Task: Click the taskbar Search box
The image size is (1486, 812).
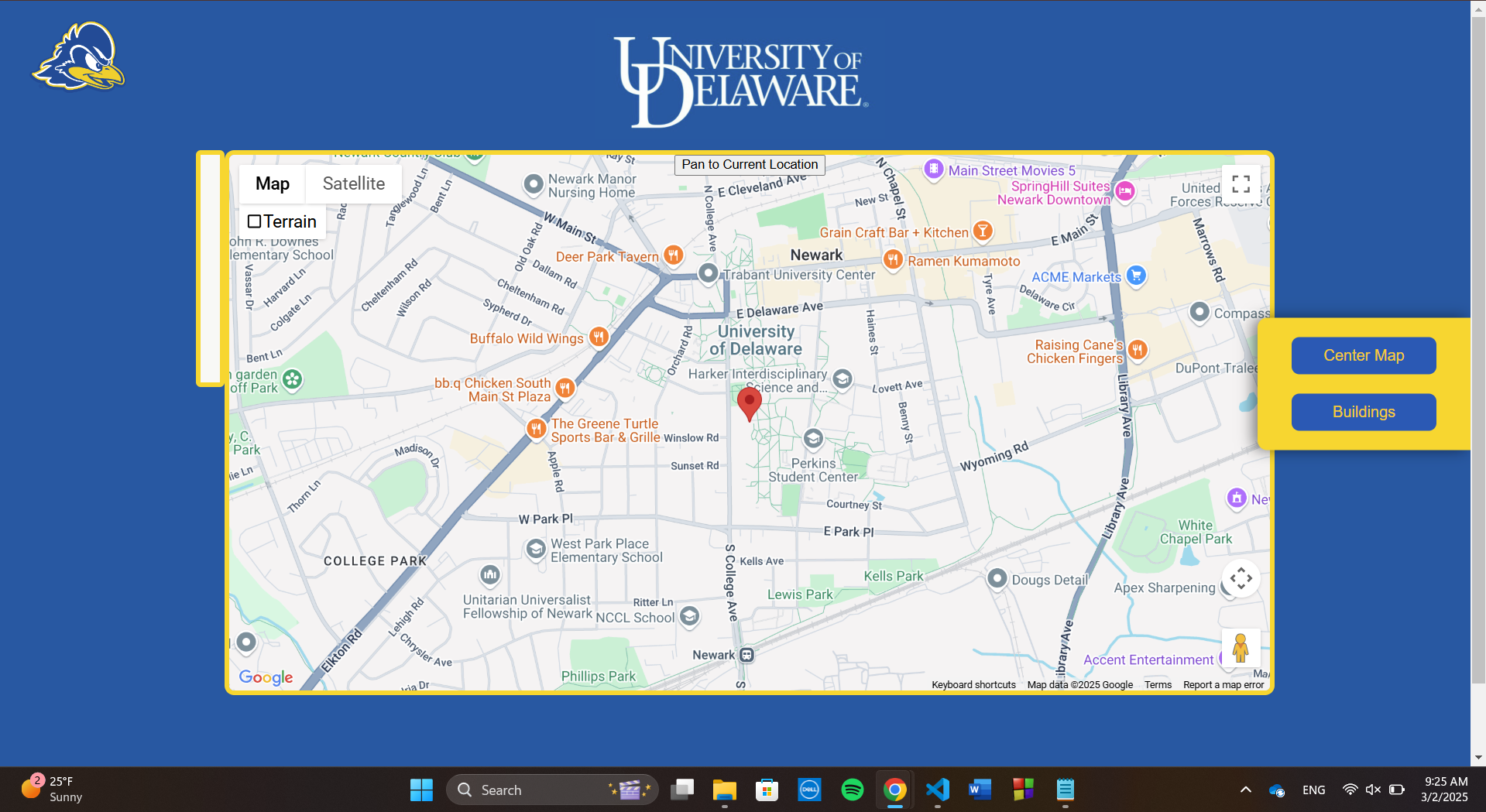Action: click(552, 790)
